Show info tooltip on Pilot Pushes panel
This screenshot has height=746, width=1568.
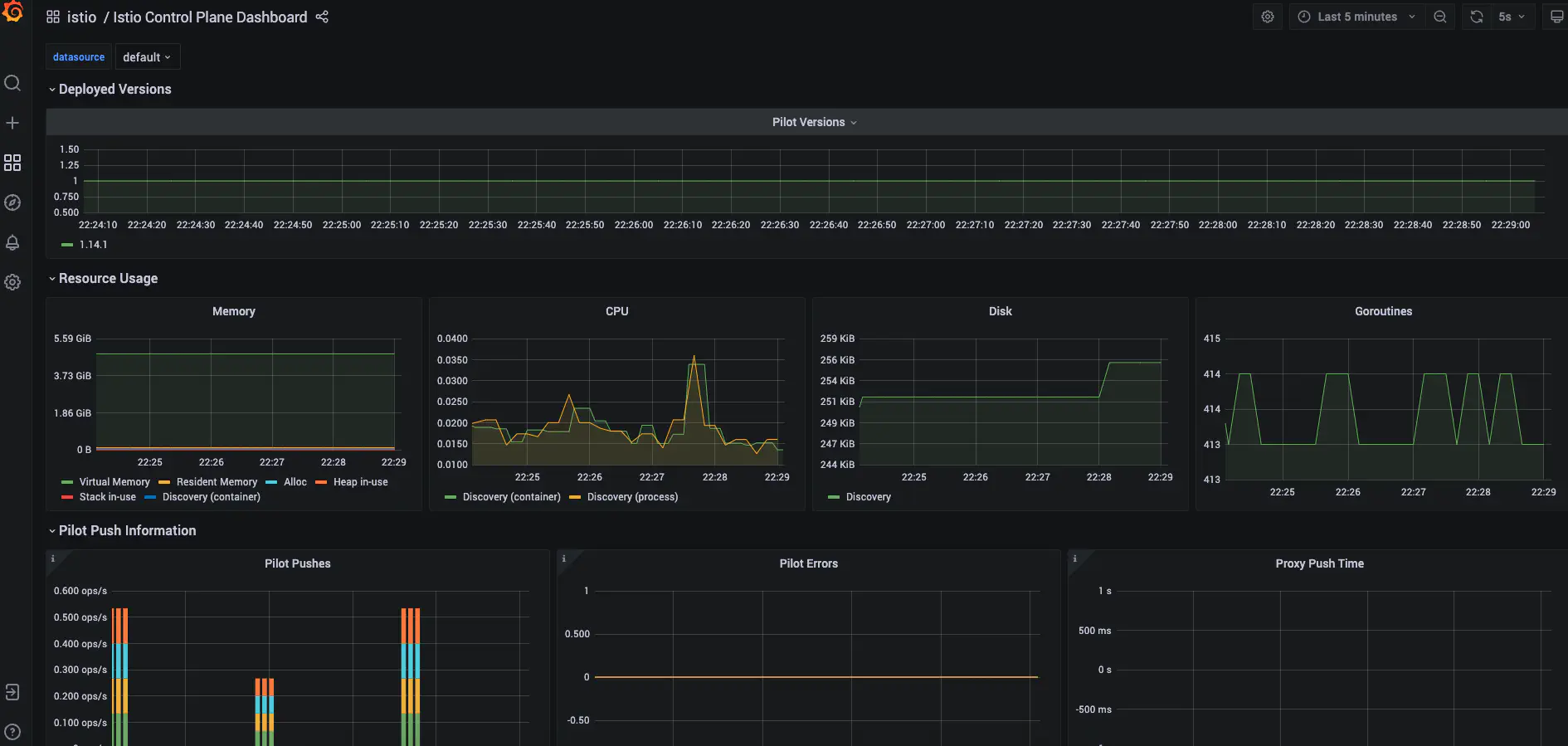point(53,558)
